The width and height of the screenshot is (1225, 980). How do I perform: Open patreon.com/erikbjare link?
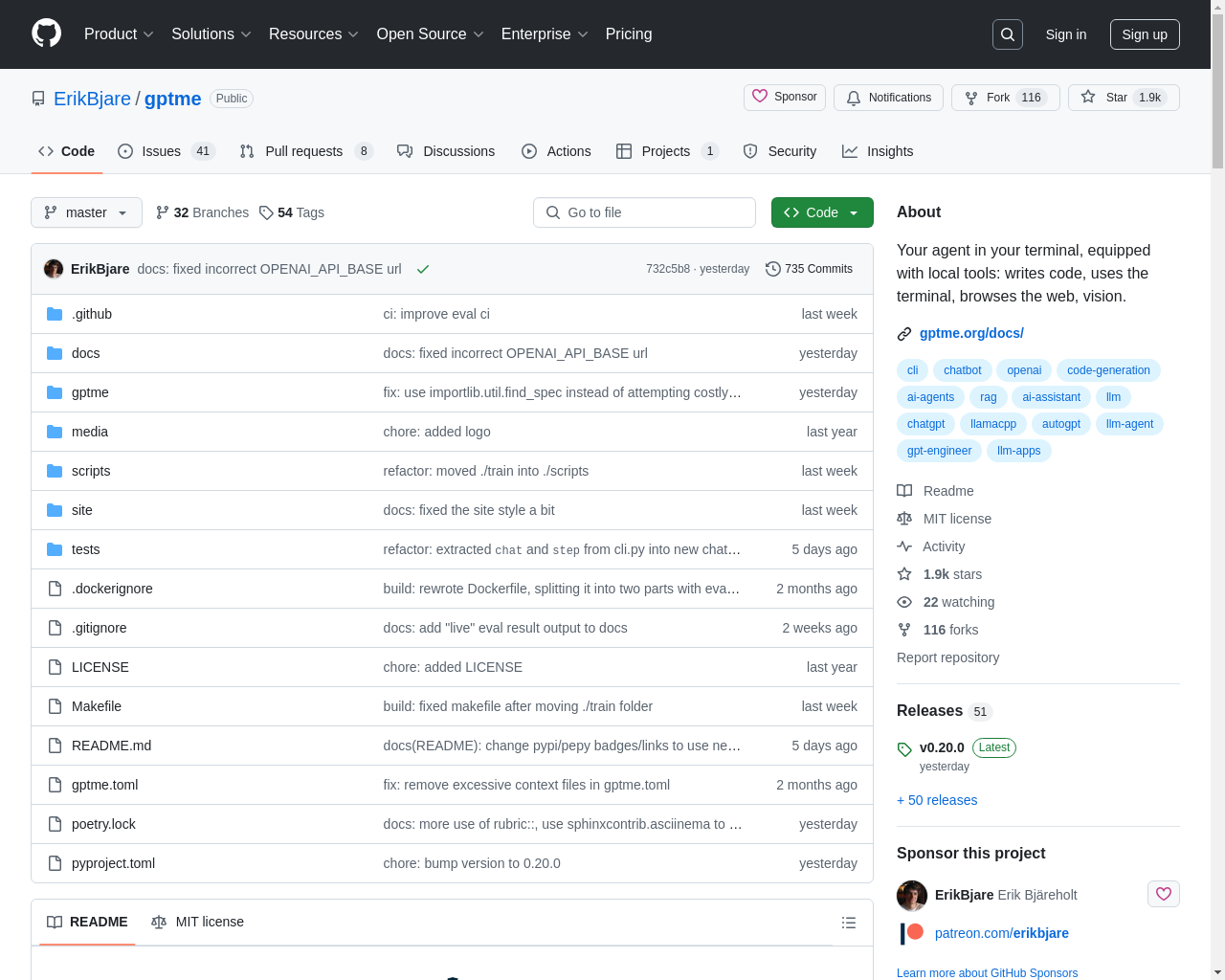point(1002,933)
